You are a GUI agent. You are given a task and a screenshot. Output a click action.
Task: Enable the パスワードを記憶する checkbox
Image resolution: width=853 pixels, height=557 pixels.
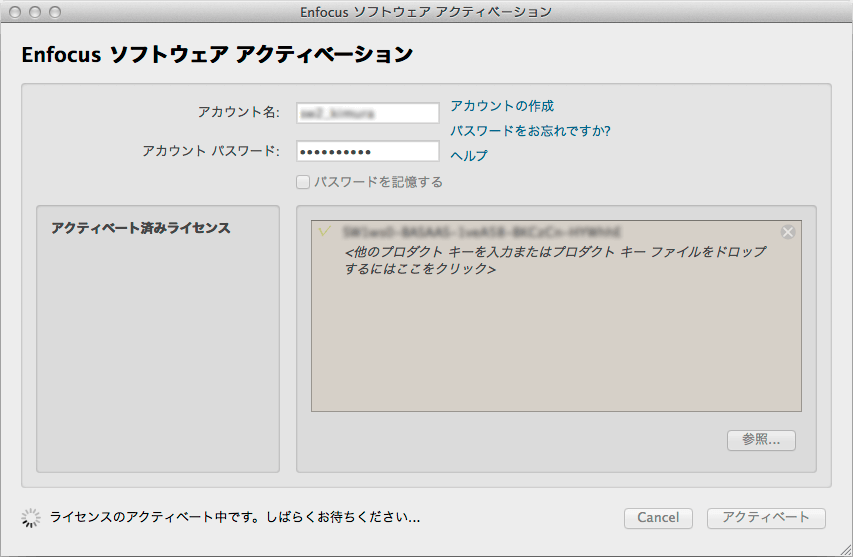(303, 182)
